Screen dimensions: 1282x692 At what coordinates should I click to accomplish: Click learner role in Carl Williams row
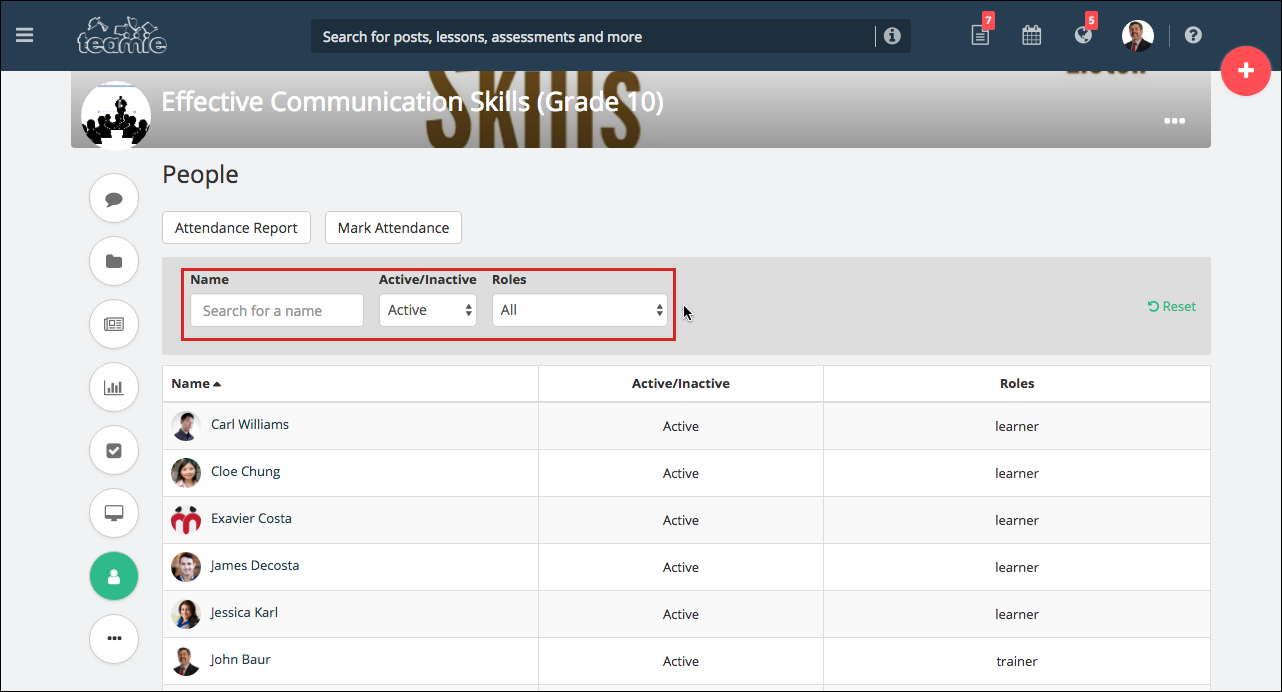[1017, 426]
